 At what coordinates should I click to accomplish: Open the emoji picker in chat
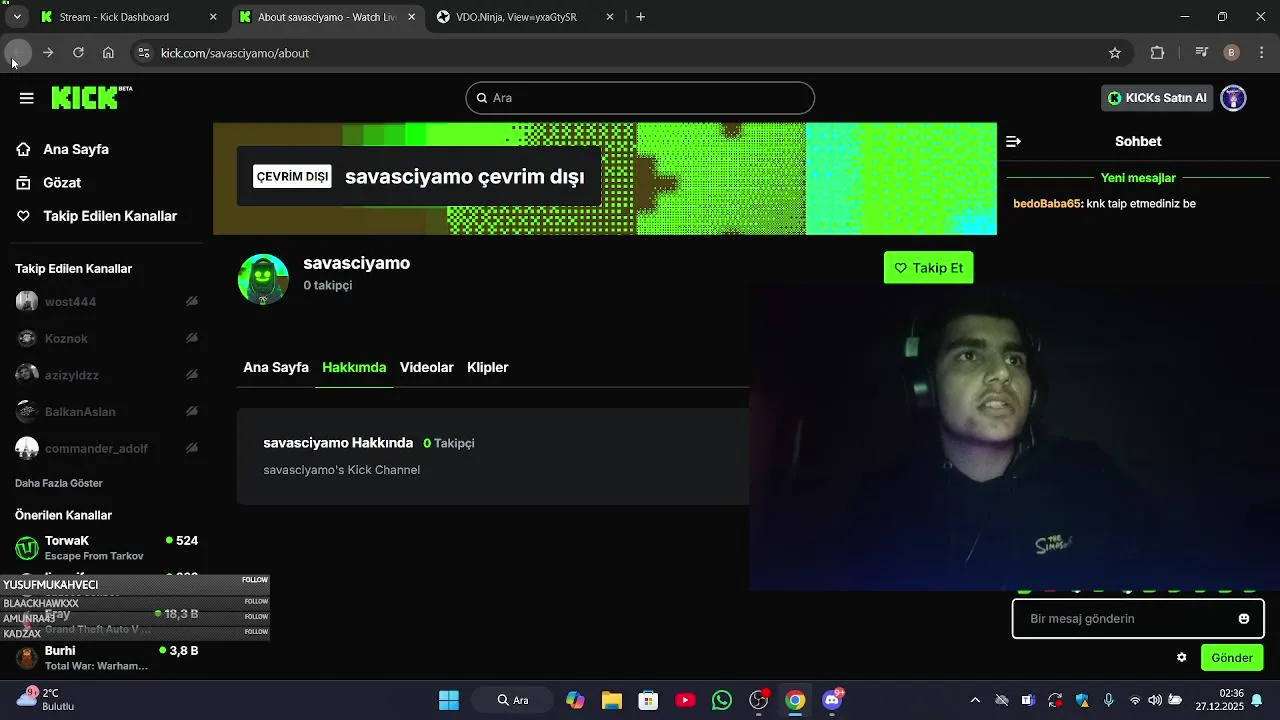(x=1244, y=619)
